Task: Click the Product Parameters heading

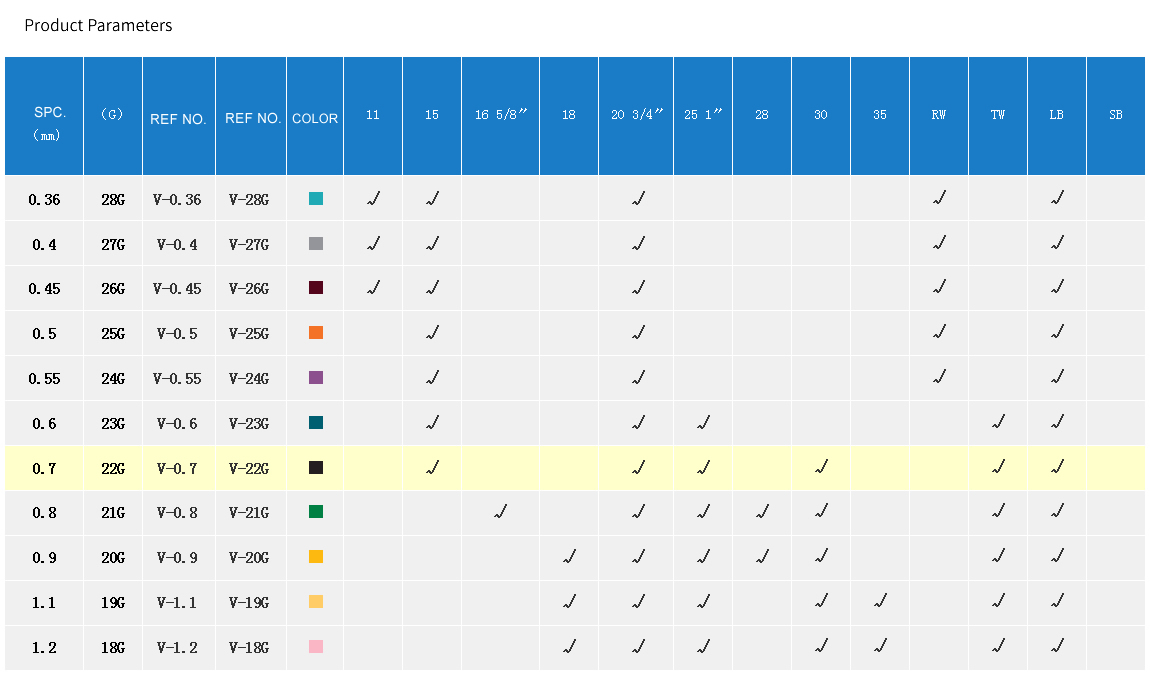Action: [x=98, y=26]
